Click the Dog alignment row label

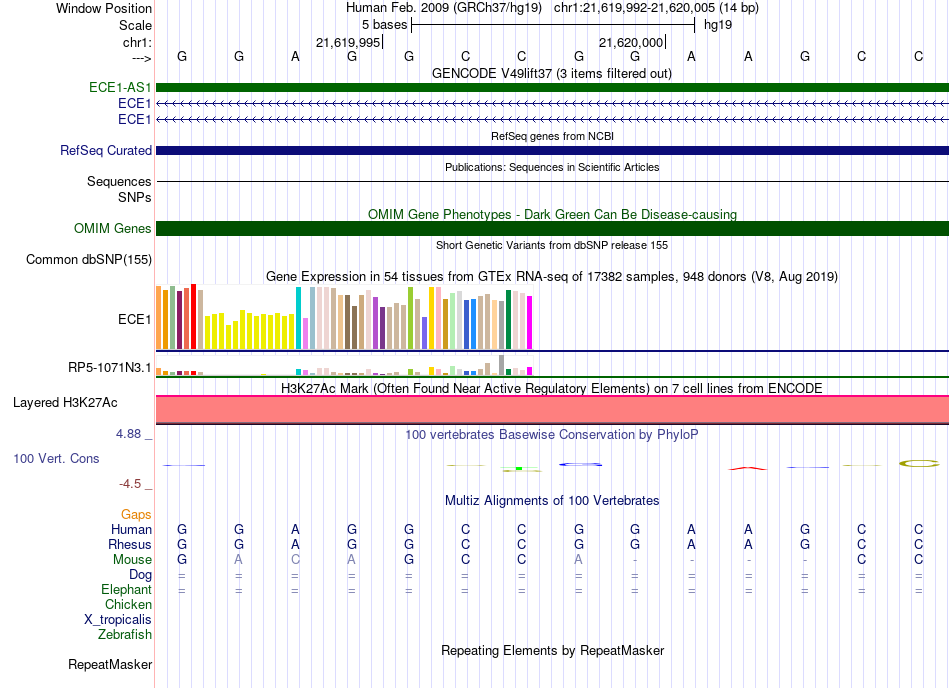(x=140, y=575)
